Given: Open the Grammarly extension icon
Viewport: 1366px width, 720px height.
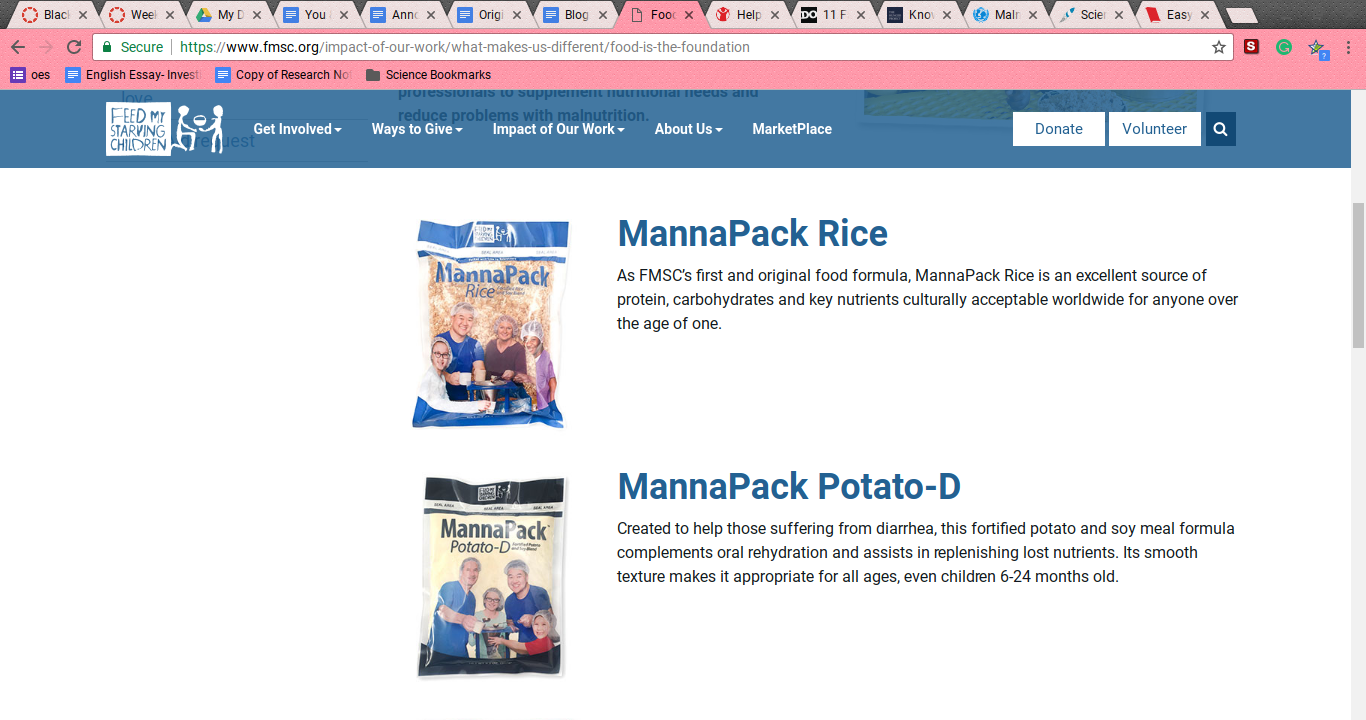Looking at the screenshot, I should click(x=1284, y=47).
